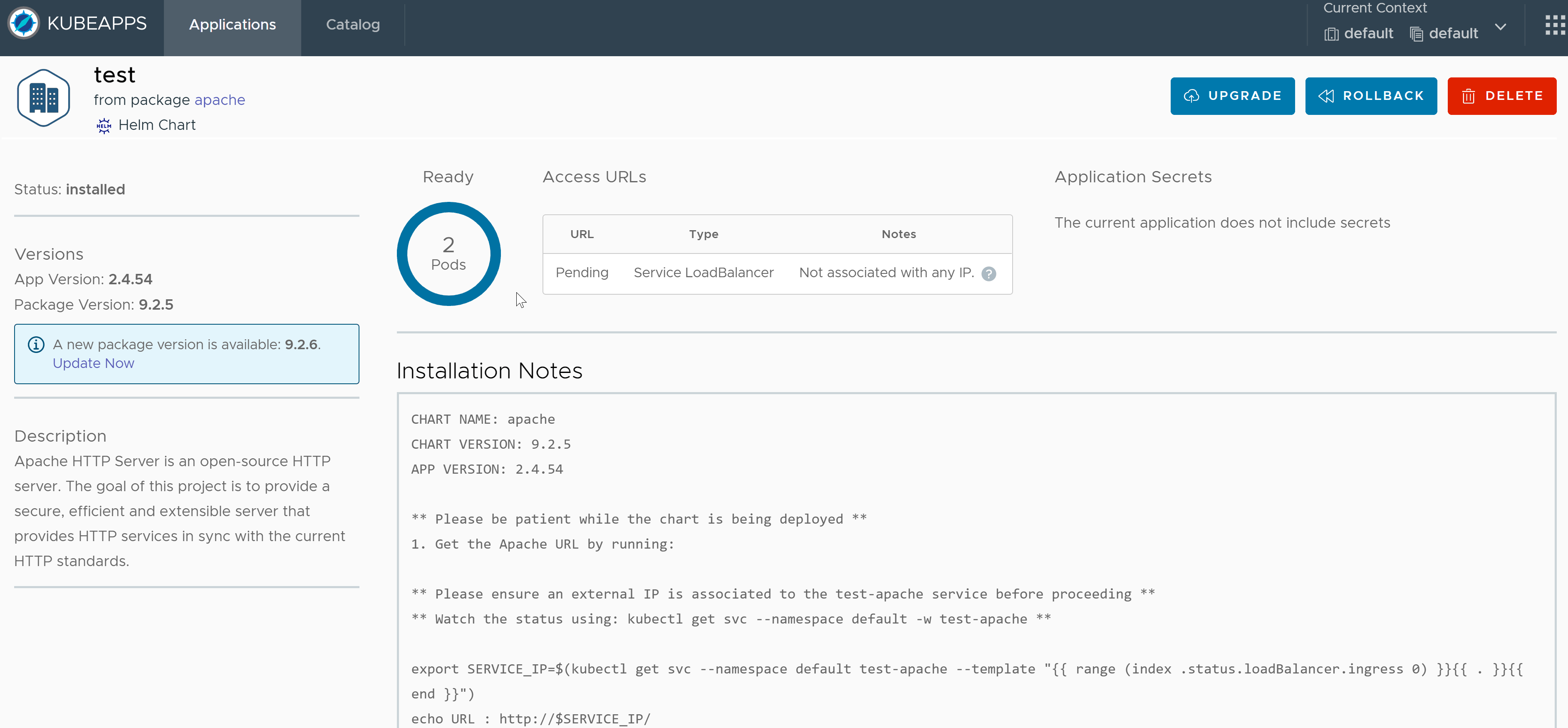1568x728 pixels.
Task: Select the Applications tab
Action: click(x=232, y=25)
